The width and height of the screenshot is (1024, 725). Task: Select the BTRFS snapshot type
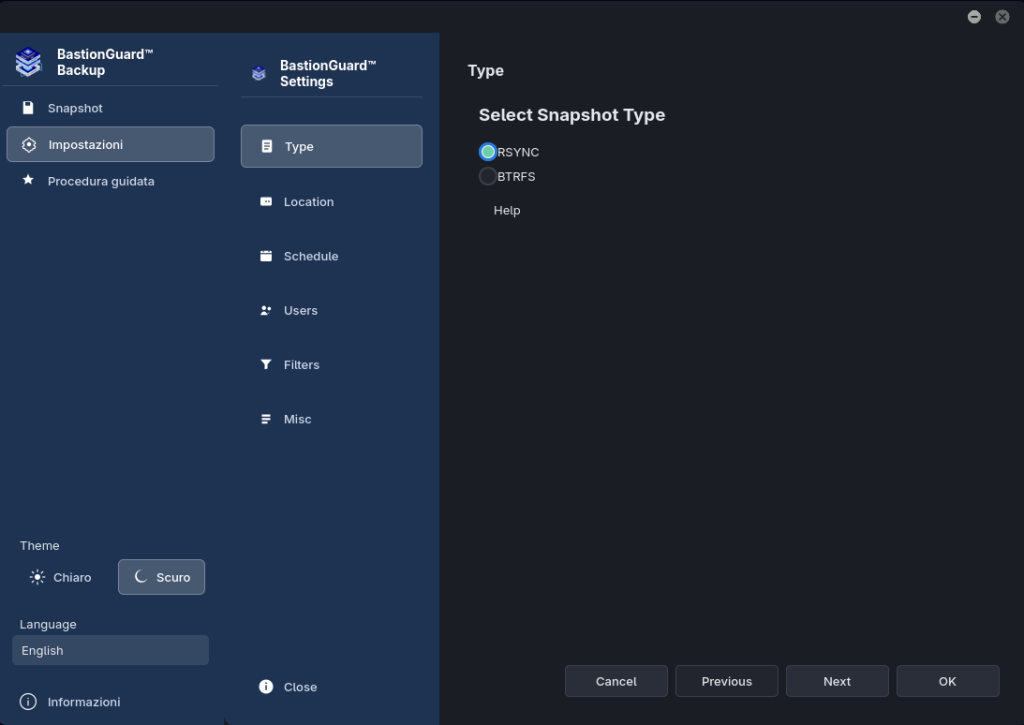click(x=488, y=176)
